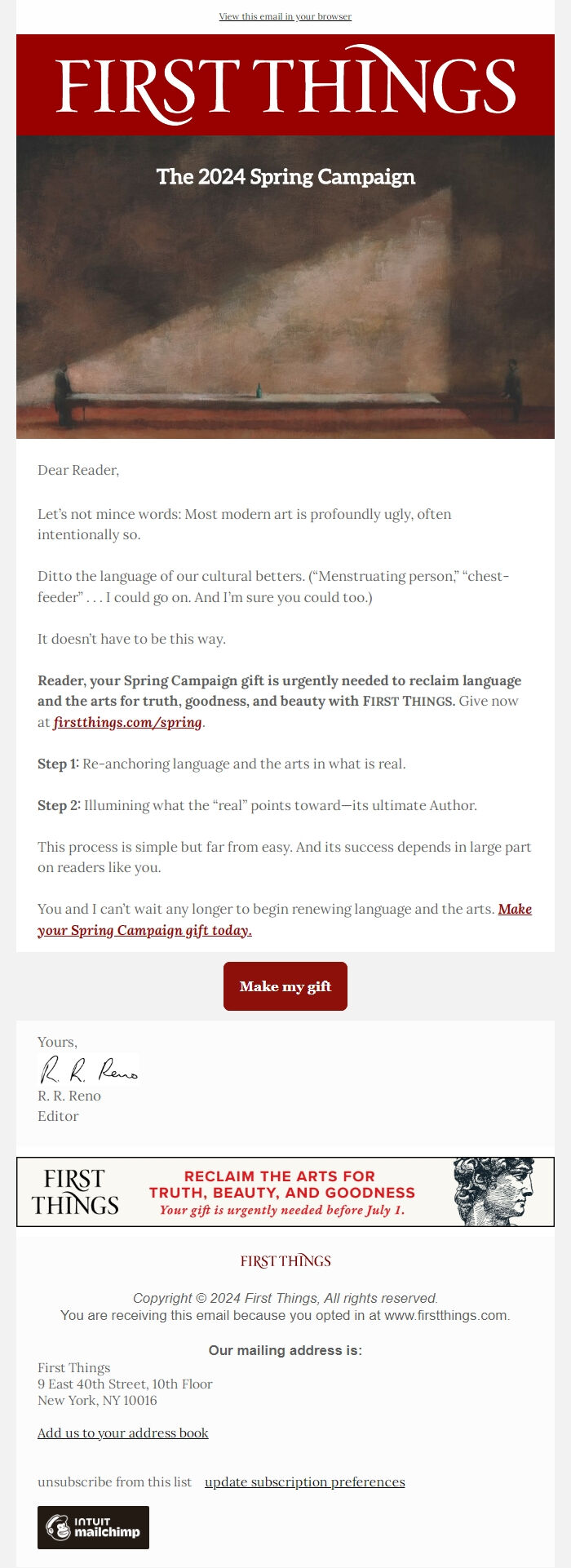Open firstthings.com/spring link
Image resolution: width=571 pixels, height=1568 pixels.
pyautogui.click(x=127, y=722)
